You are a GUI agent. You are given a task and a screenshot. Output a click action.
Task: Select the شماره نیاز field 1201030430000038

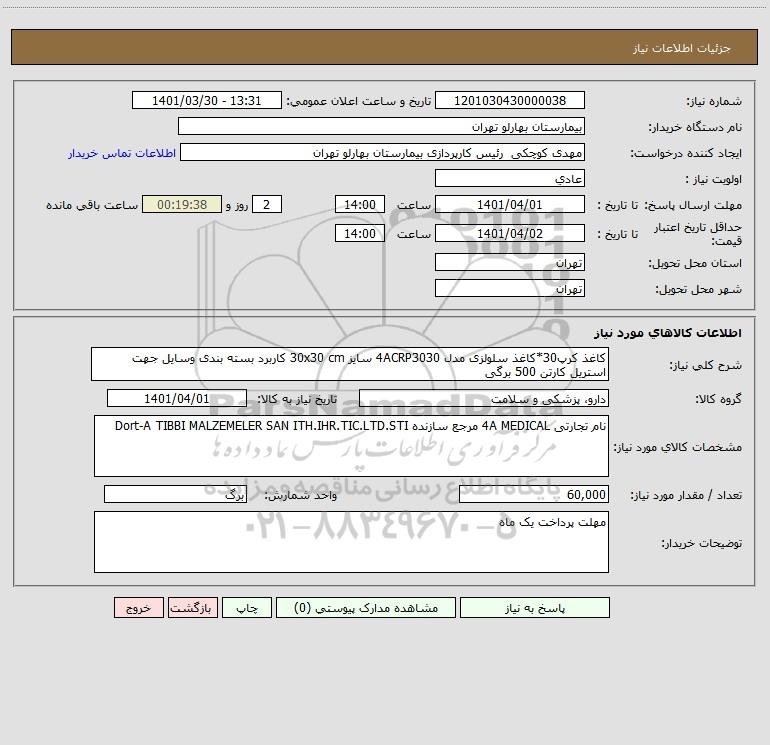click(510, 101)
